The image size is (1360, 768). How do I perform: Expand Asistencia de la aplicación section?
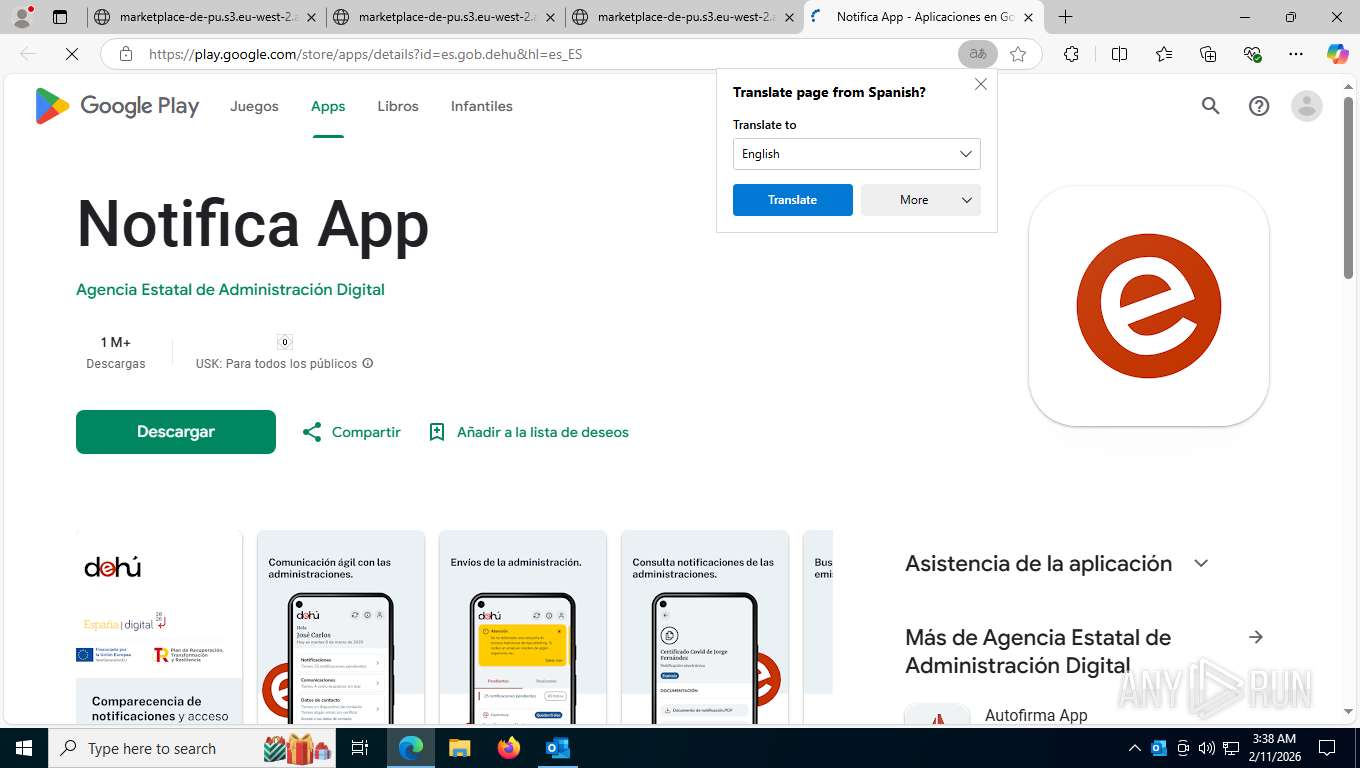1201,564
